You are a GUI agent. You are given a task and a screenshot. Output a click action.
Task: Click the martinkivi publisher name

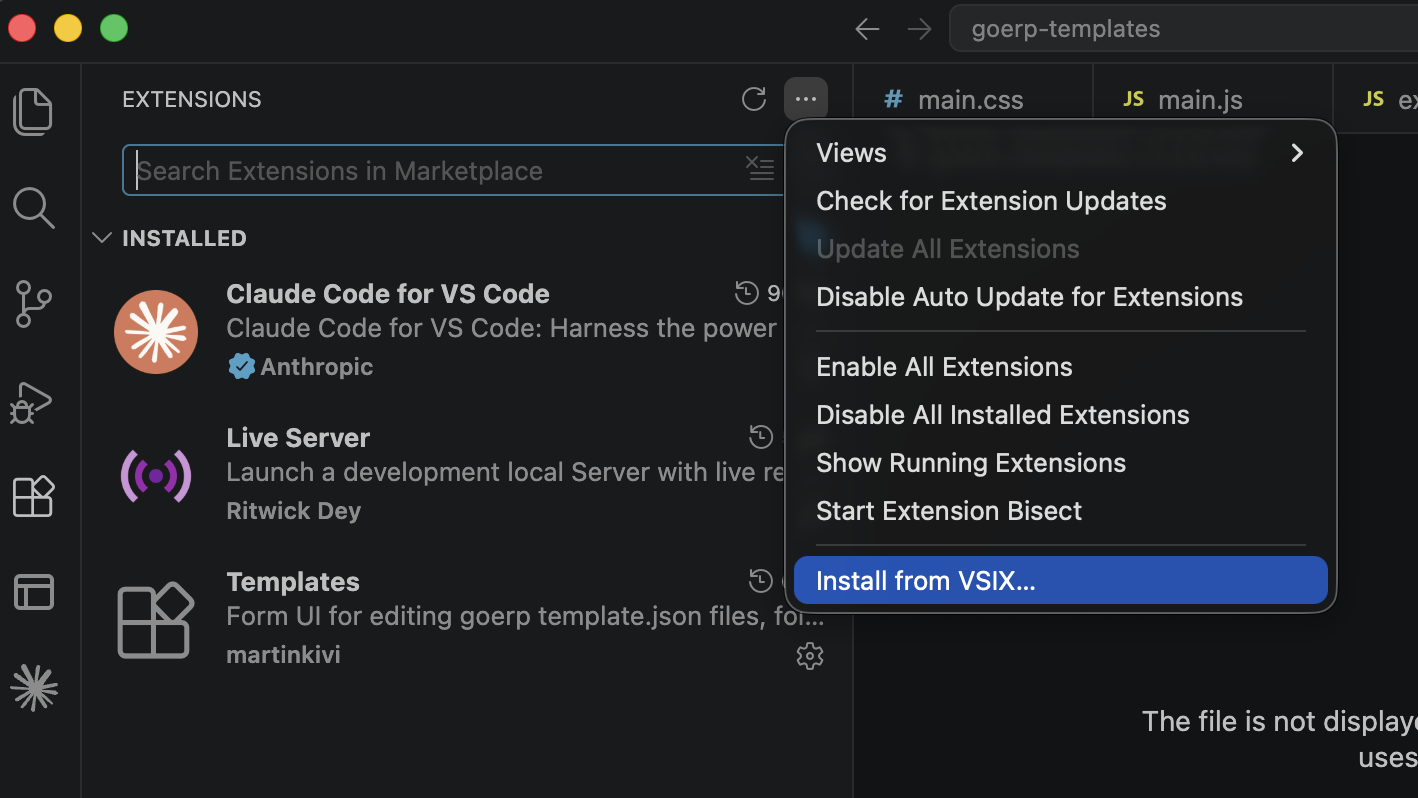click(284, 655)
